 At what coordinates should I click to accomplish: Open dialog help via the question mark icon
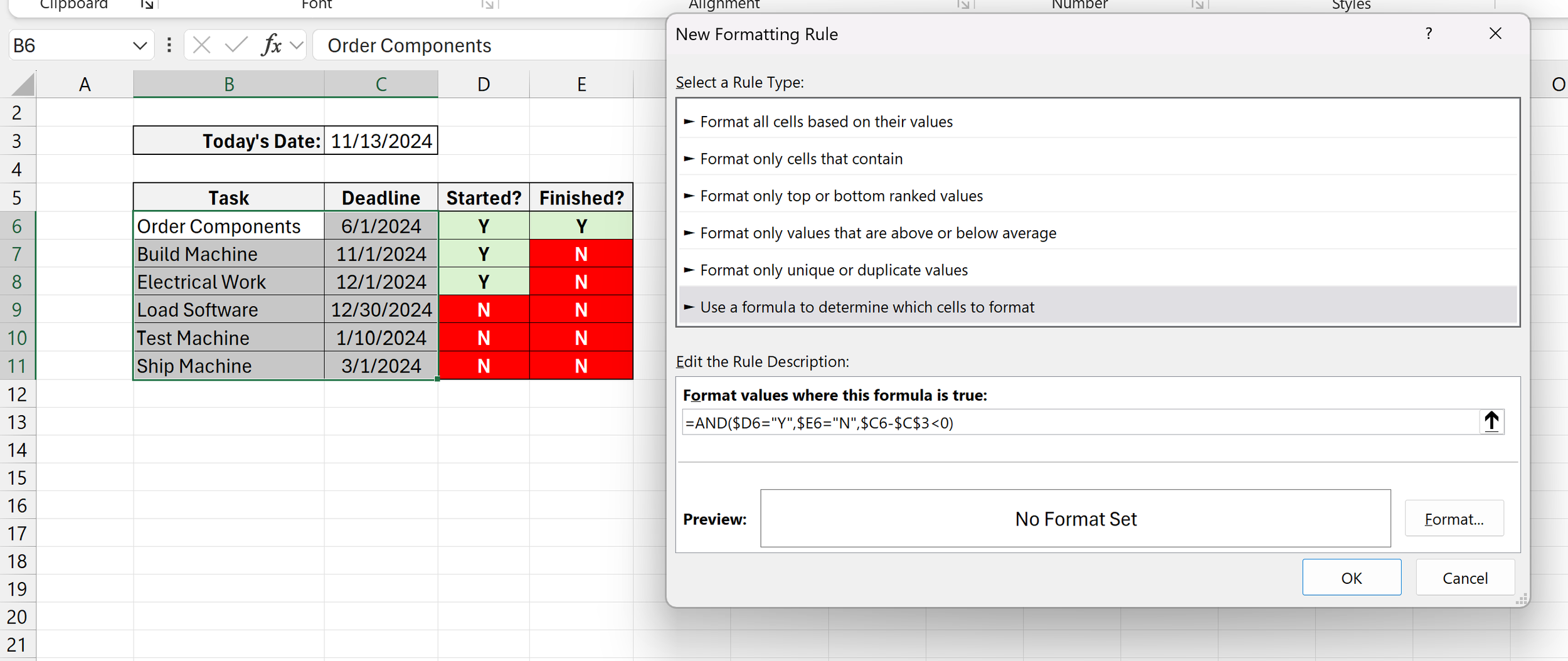click(1429, 33)
